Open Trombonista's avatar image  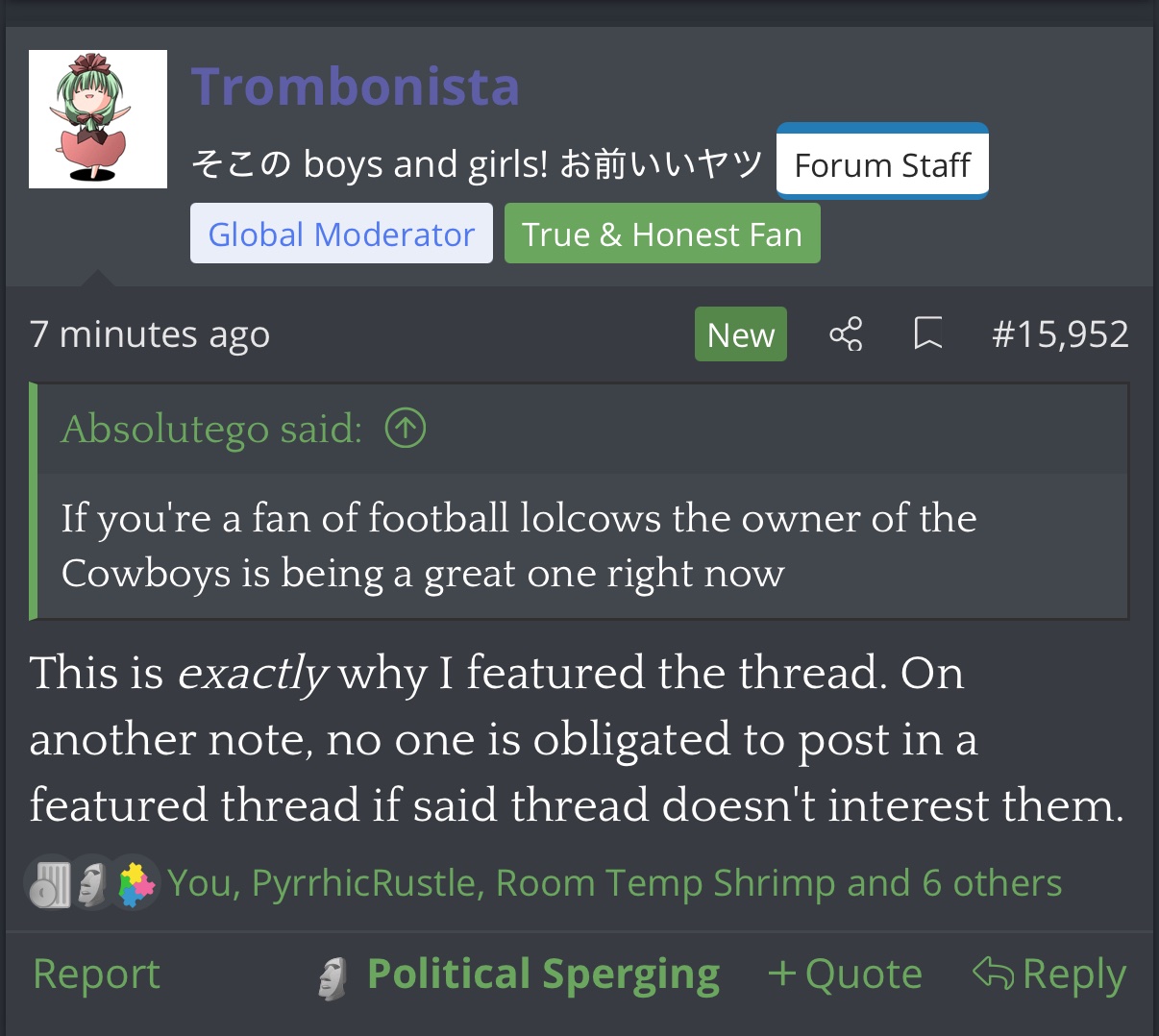tap(98, 119)
